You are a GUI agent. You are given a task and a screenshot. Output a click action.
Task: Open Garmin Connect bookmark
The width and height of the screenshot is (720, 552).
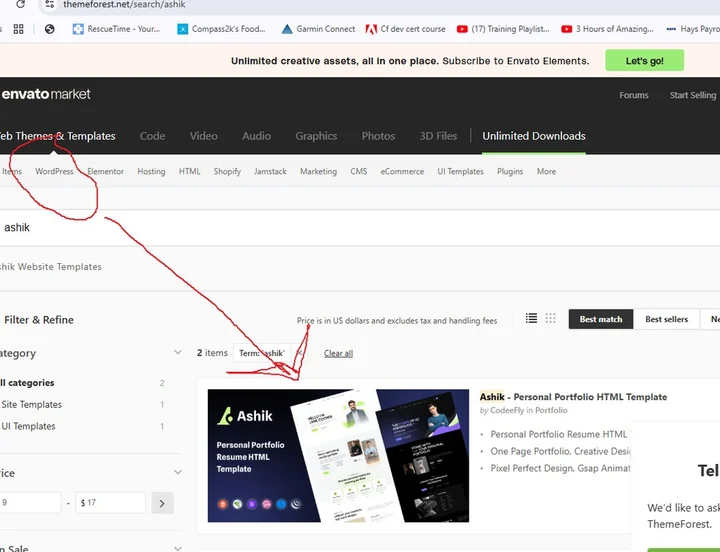click(319, 29)
